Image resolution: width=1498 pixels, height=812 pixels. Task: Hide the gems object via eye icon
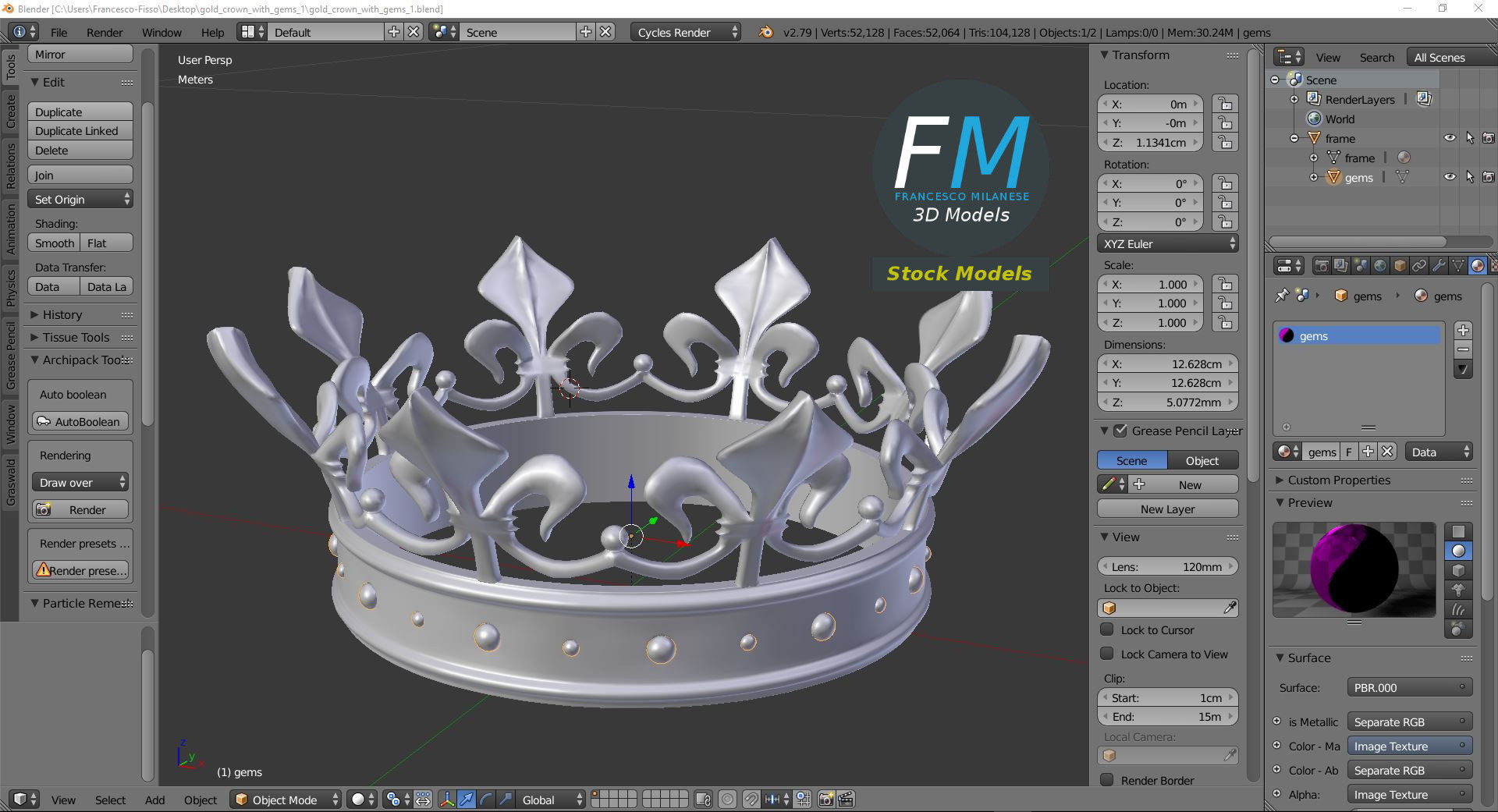pyautogui.click(x=1450, y=177)
